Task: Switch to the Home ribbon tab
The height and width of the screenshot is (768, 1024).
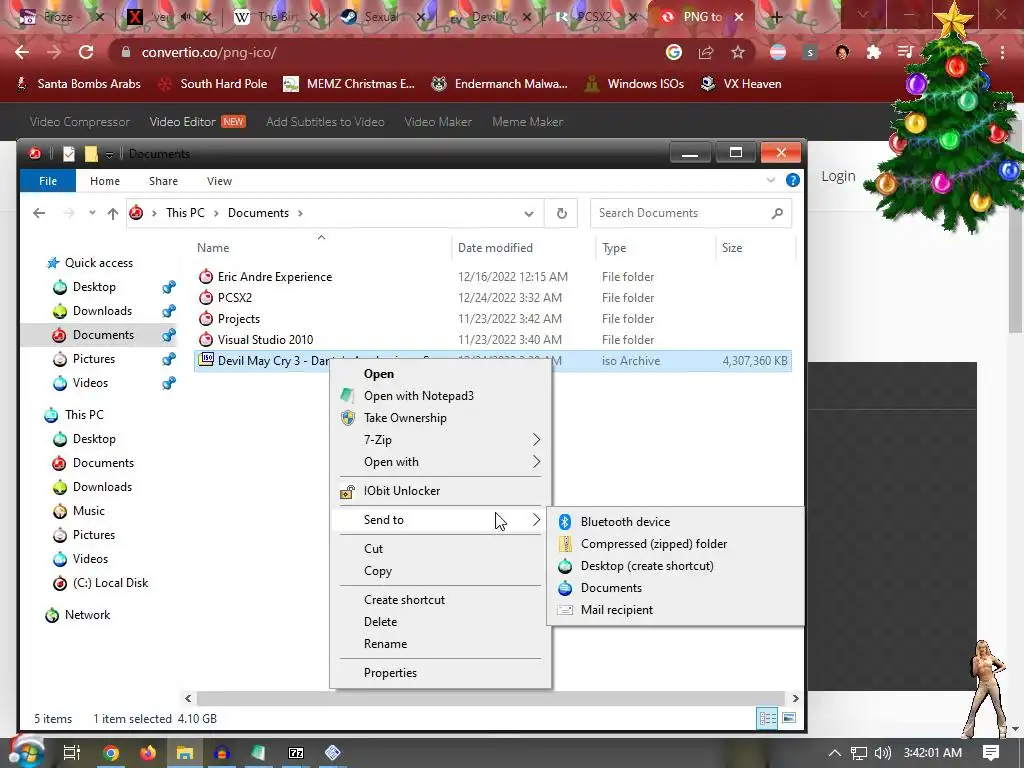Action: 104,181
